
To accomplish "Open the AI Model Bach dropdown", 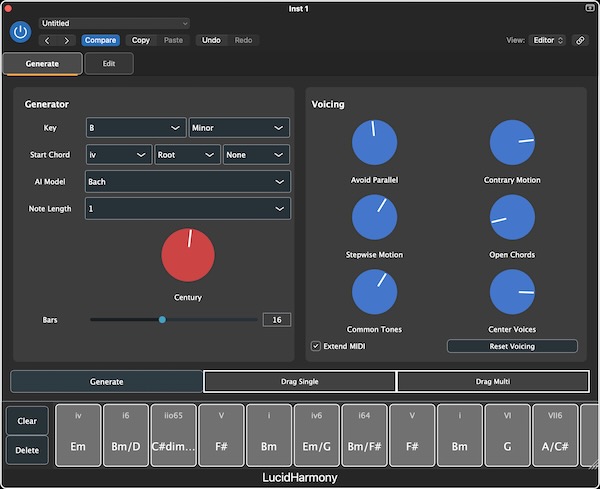I will 188,181.
